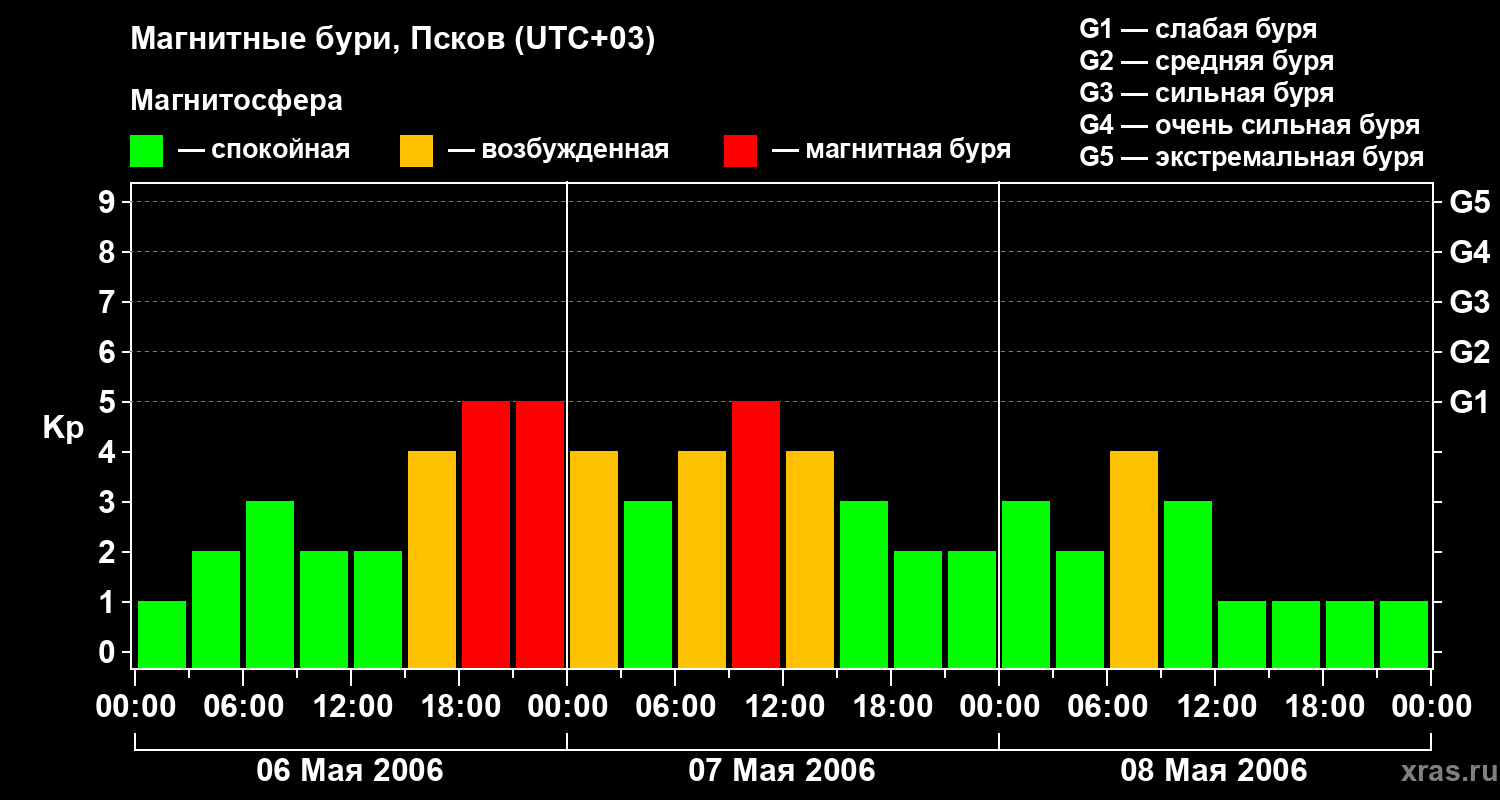1500x800 pixels.
Task: Click the last red bar on 06 Мая
Action: 540,535
